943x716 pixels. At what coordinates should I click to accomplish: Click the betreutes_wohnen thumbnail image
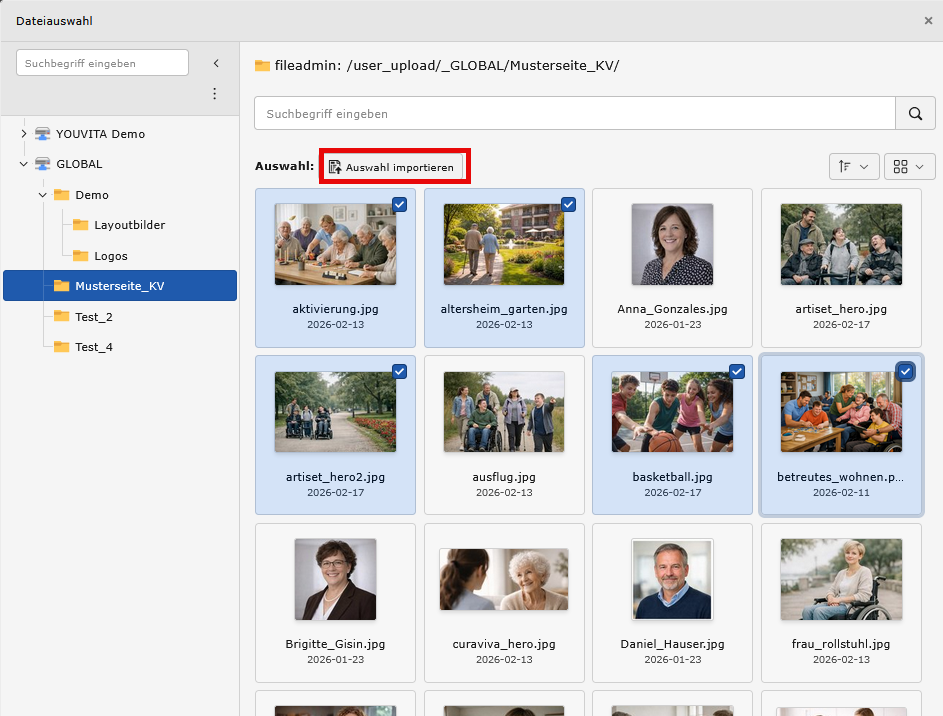click(x=841, y=412)
